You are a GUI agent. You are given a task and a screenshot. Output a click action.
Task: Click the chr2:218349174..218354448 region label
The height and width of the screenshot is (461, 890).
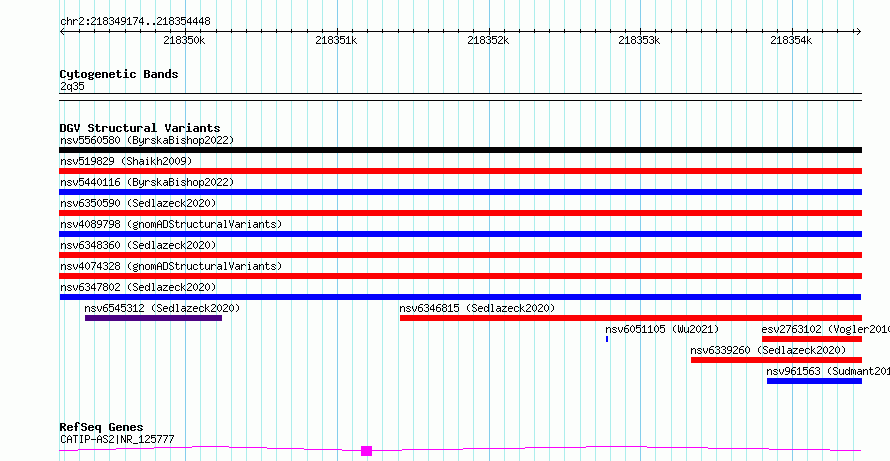point(135,22)
